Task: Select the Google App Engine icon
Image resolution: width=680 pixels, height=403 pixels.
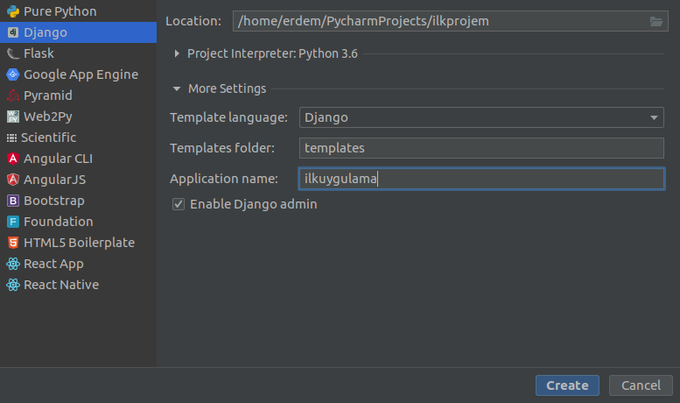Action: pyautogui.click(x=13, y=75)
